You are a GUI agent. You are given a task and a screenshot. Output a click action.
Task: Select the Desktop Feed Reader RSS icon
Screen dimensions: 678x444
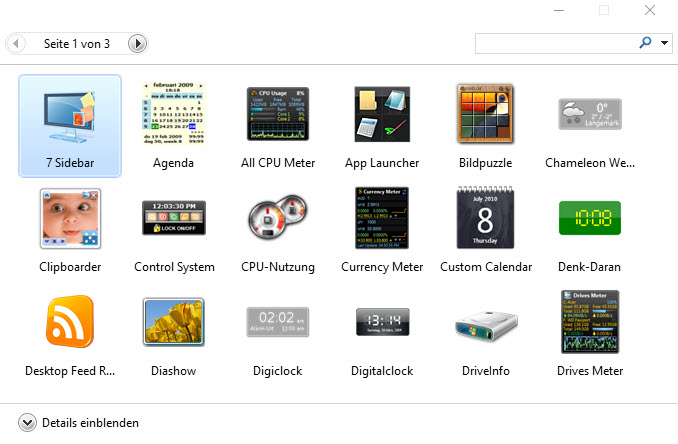(70, 322)
